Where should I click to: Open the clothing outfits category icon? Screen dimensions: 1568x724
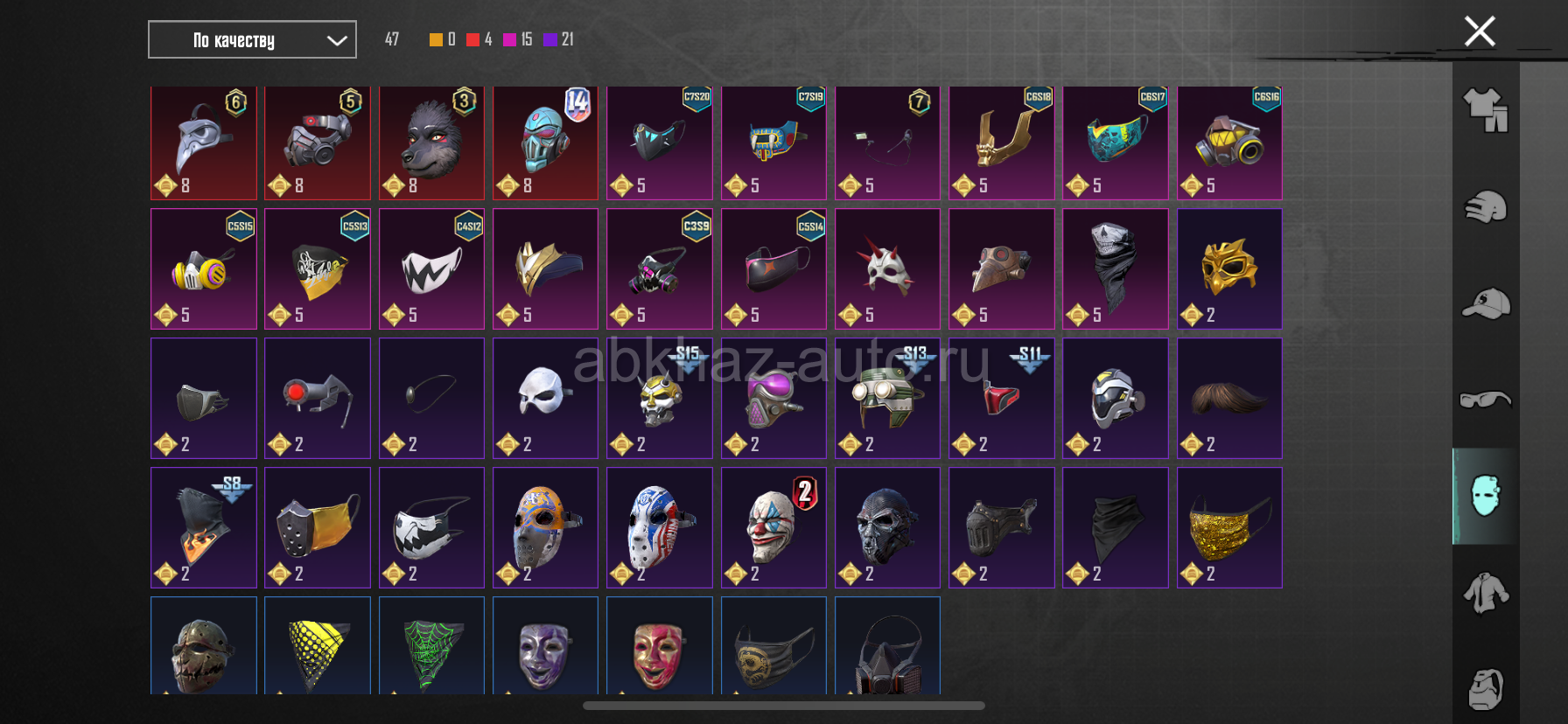pyautogui.click(x=1486, y=110)
